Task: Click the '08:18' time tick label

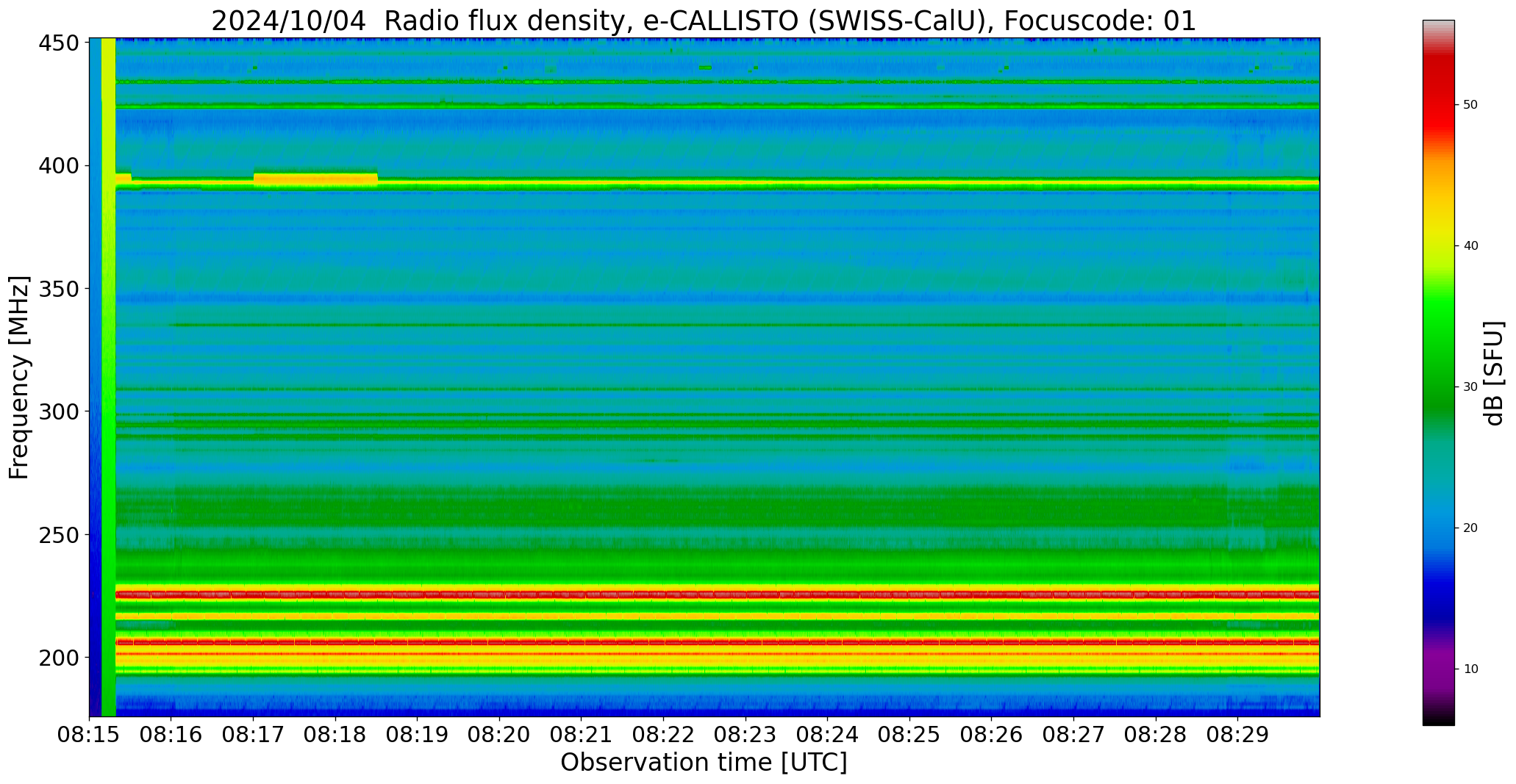Action: coord(336,735)
